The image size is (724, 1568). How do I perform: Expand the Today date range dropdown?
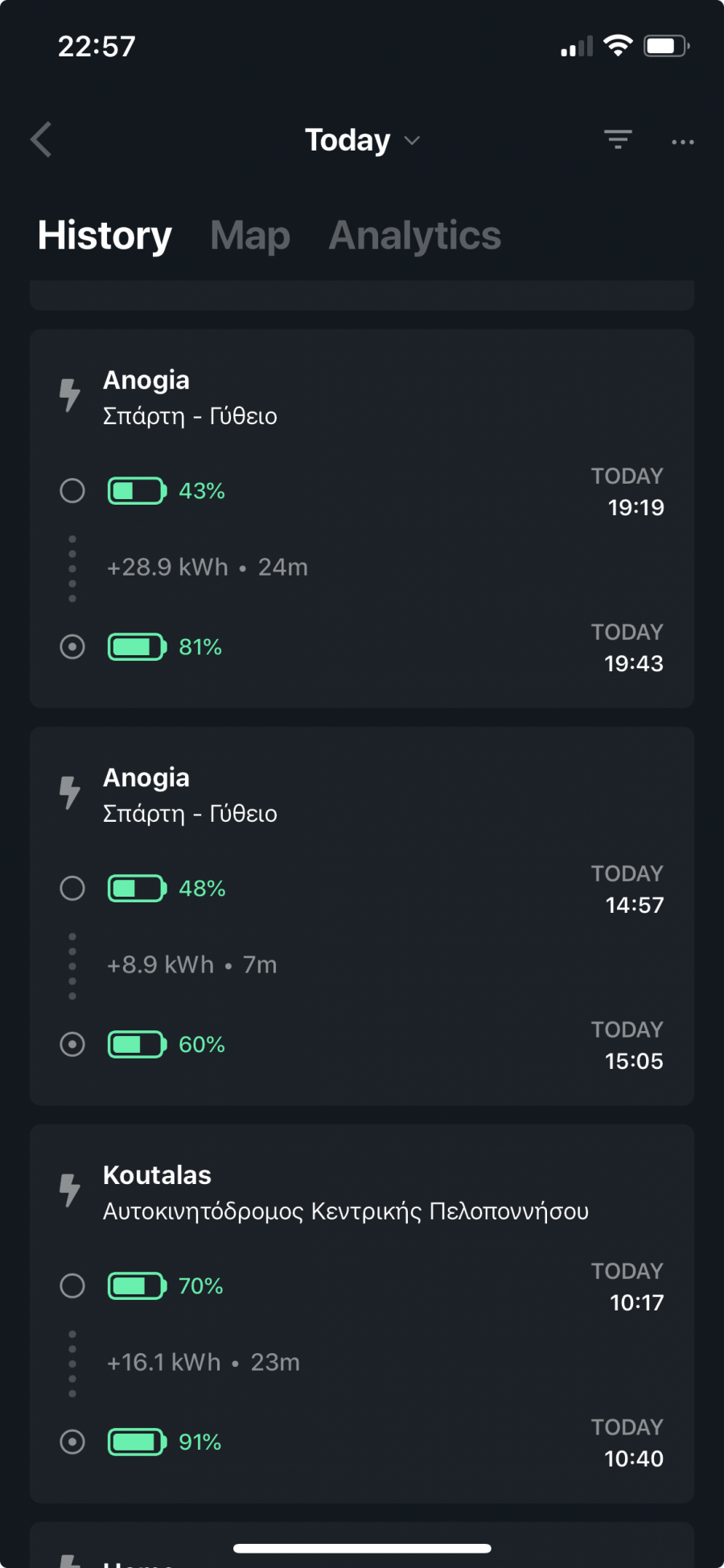(362, 140)
